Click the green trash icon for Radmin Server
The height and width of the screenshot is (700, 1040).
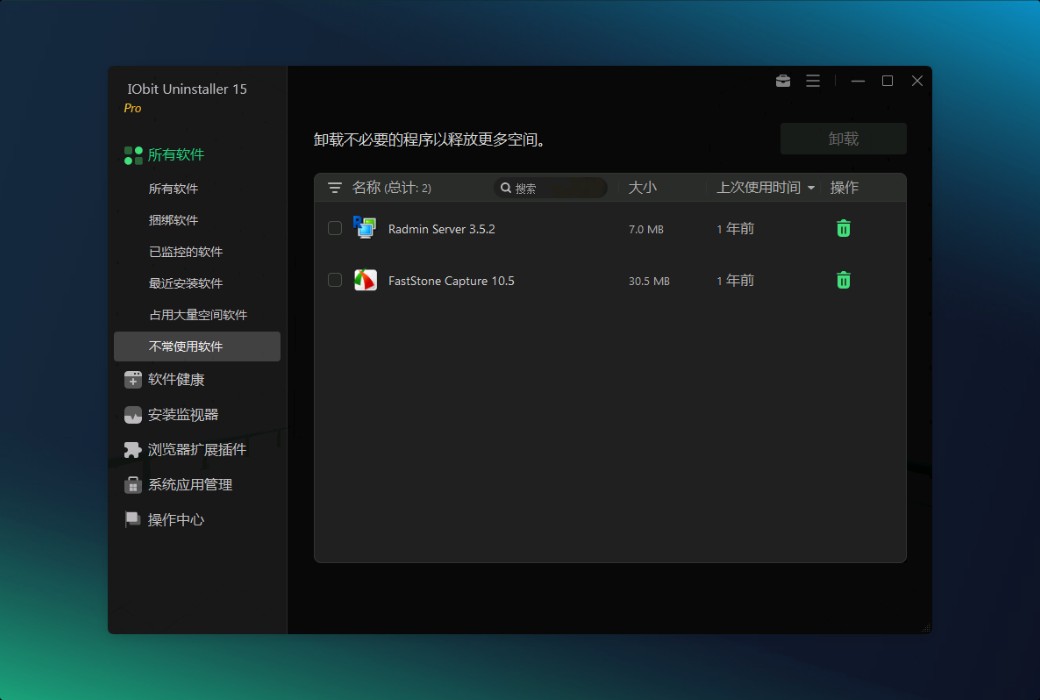point(843,228)
